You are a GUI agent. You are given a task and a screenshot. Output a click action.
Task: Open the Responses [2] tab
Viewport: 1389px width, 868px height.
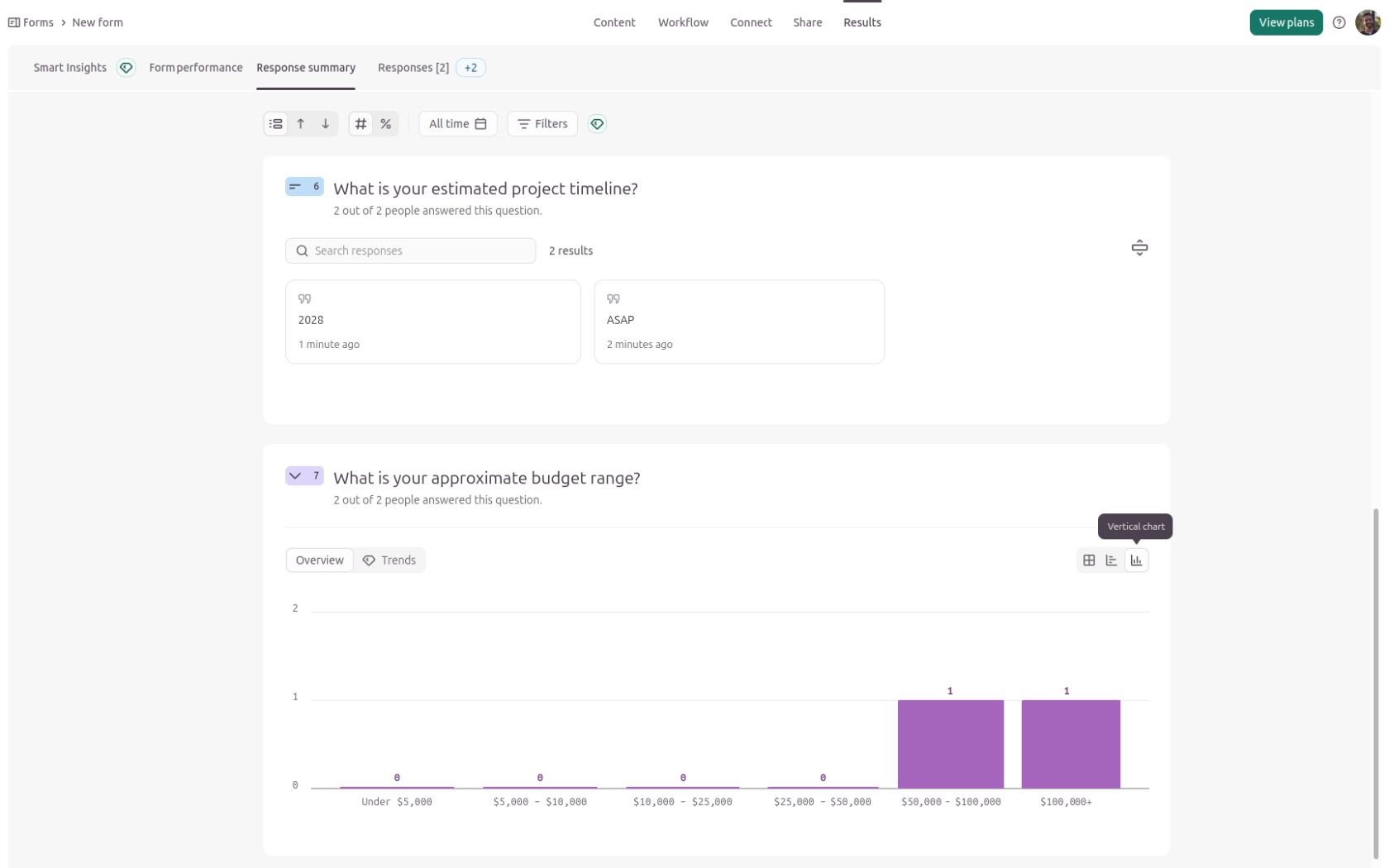(413, 68)
